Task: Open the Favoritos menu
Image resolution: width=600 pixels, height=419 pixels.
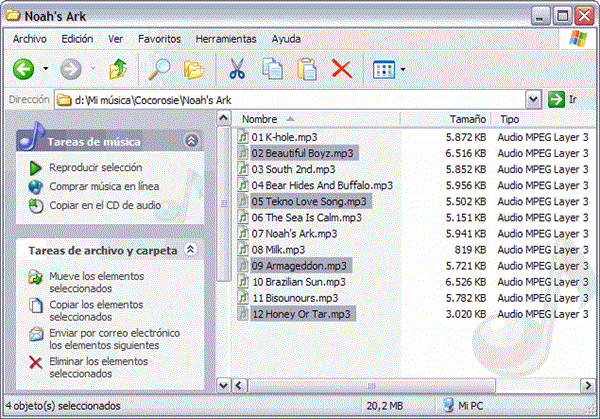Action: coord(159,39)
